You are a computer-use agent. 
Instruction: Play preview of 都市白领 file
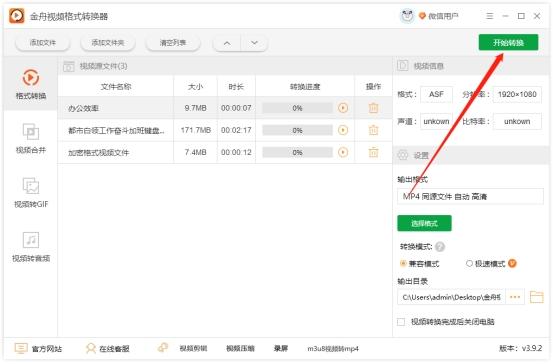point(343,130)
